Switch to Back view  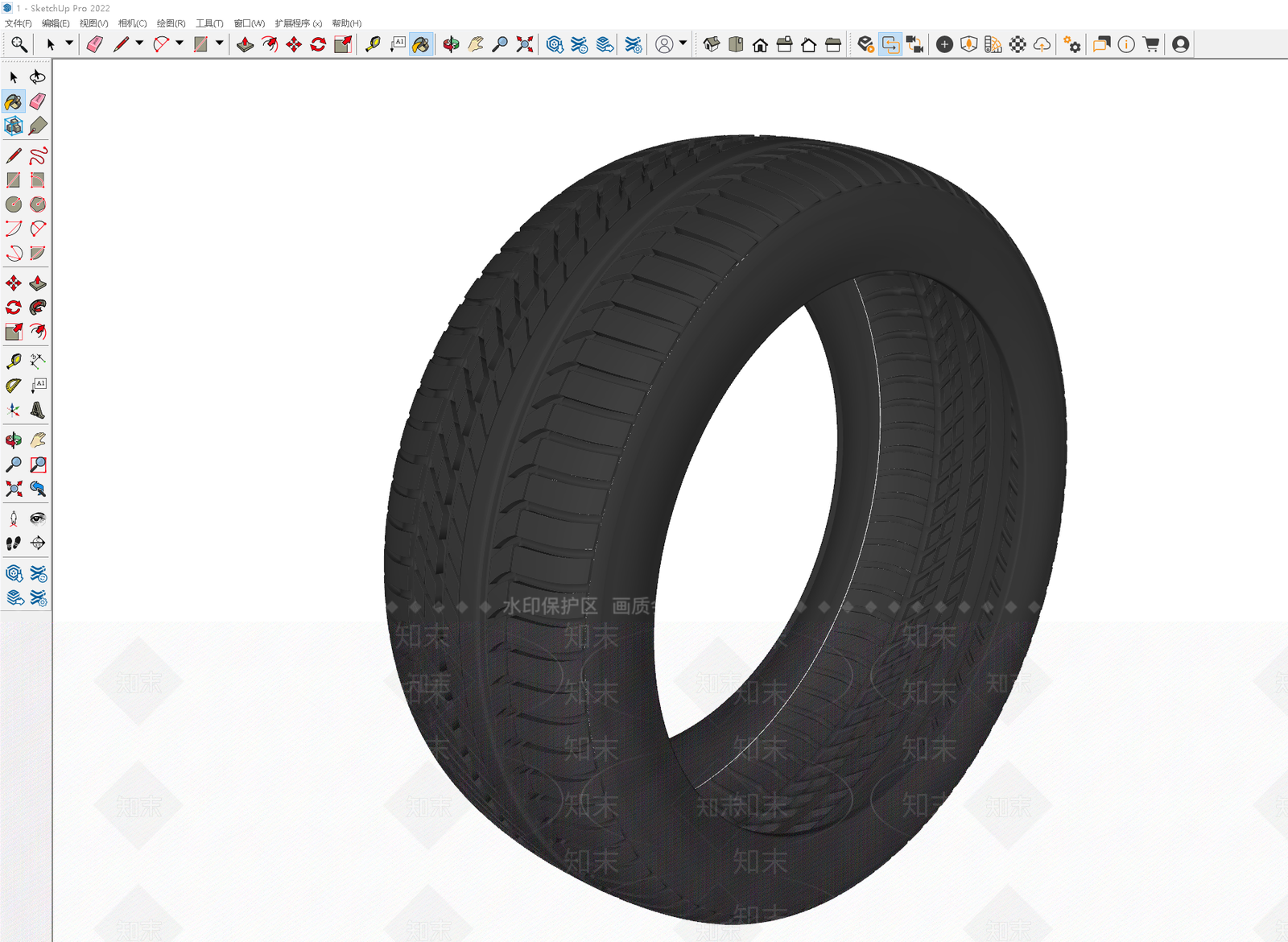tap(809, 44)
